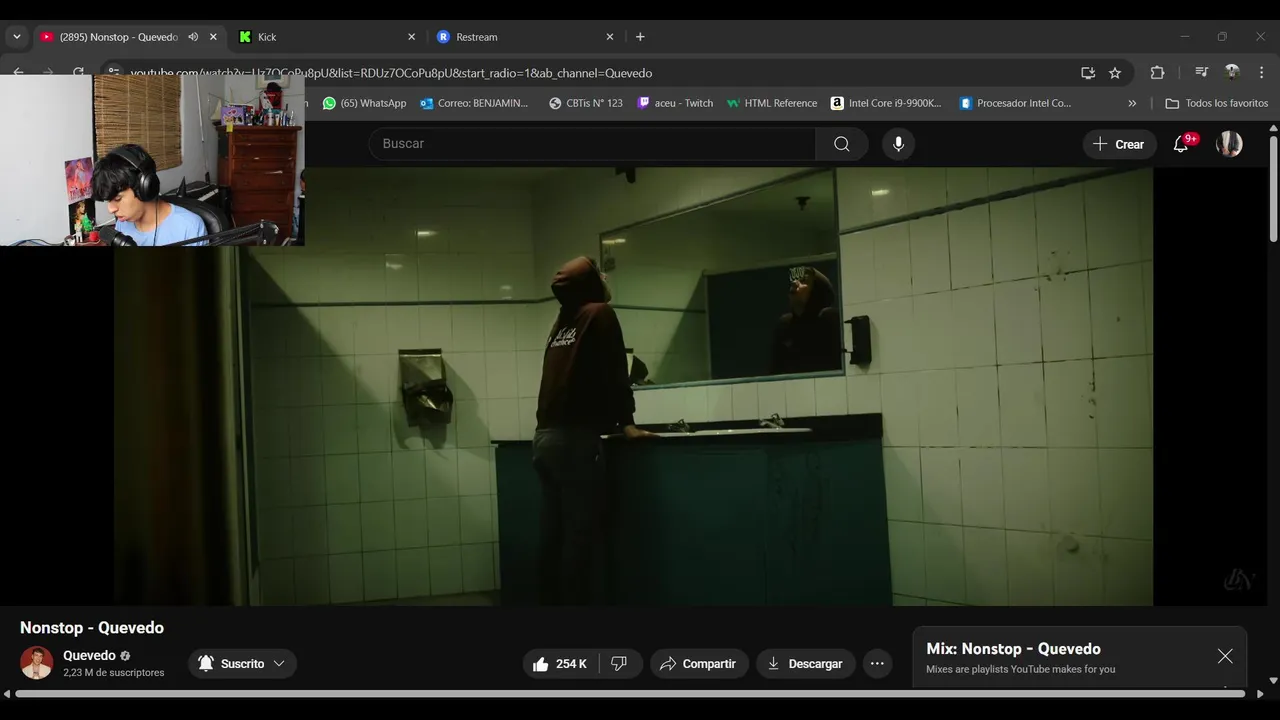This screenshot has height=720, width=1280.
Task: Close the Kick tab
Action: point(411,37)
